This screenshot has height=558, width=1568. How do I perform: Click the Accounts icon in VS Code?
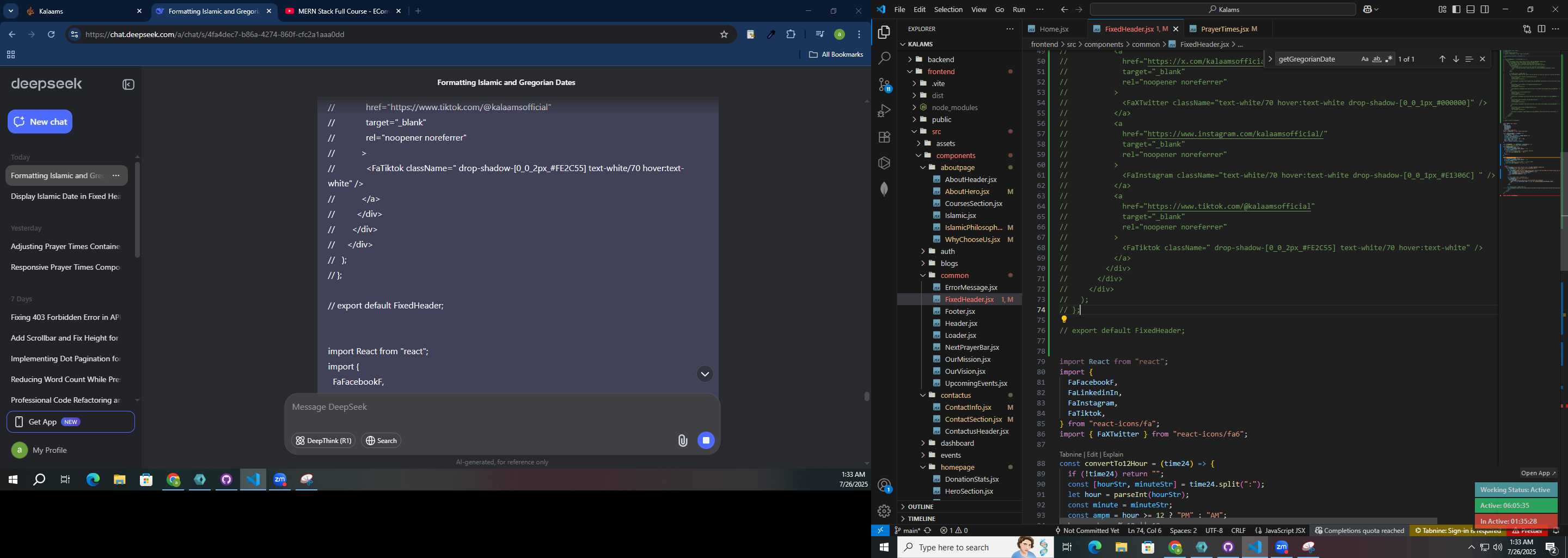click(884, 486)
